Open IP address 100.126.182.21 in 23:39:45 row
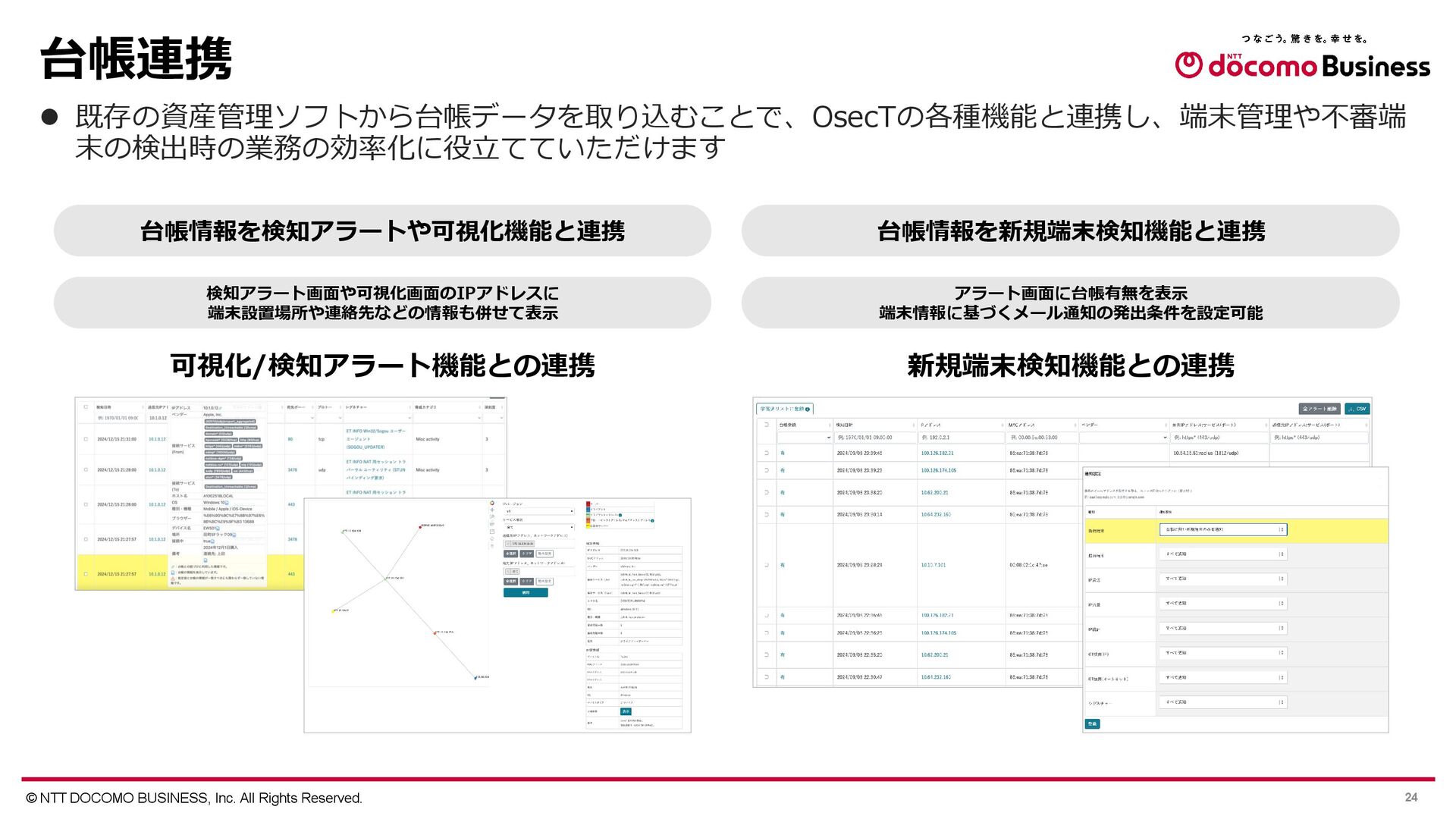1456x819 pixels. point(937,453)
